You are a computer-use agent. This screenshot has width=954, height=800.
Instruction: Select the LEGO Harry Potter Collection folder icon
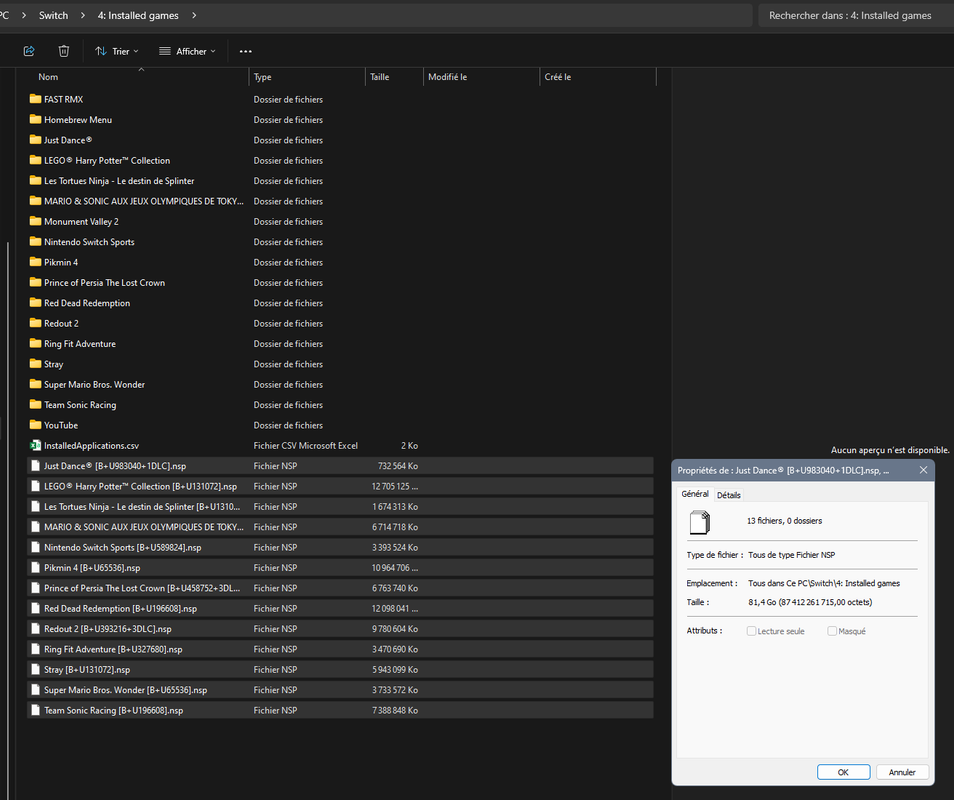click(35, 160)
